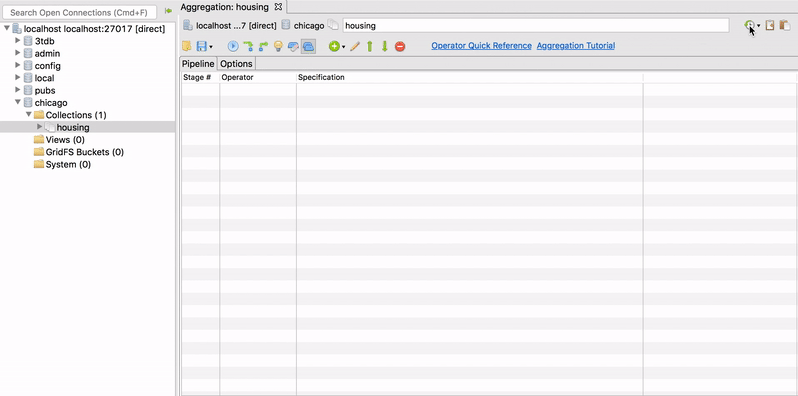This screenshot has height=396, width=798.
Task: Expand the 3tdb database node
Action: pyautogui.click(x=18, y=40)
